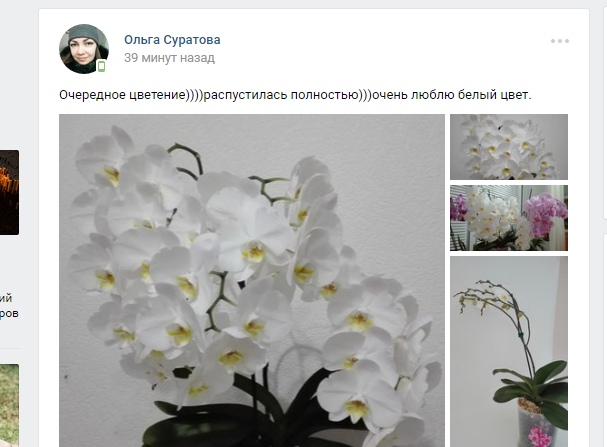Click the sidebar text ending in "ий"
The height and width of the screenshot is (447, 607).
coord(6,298)
